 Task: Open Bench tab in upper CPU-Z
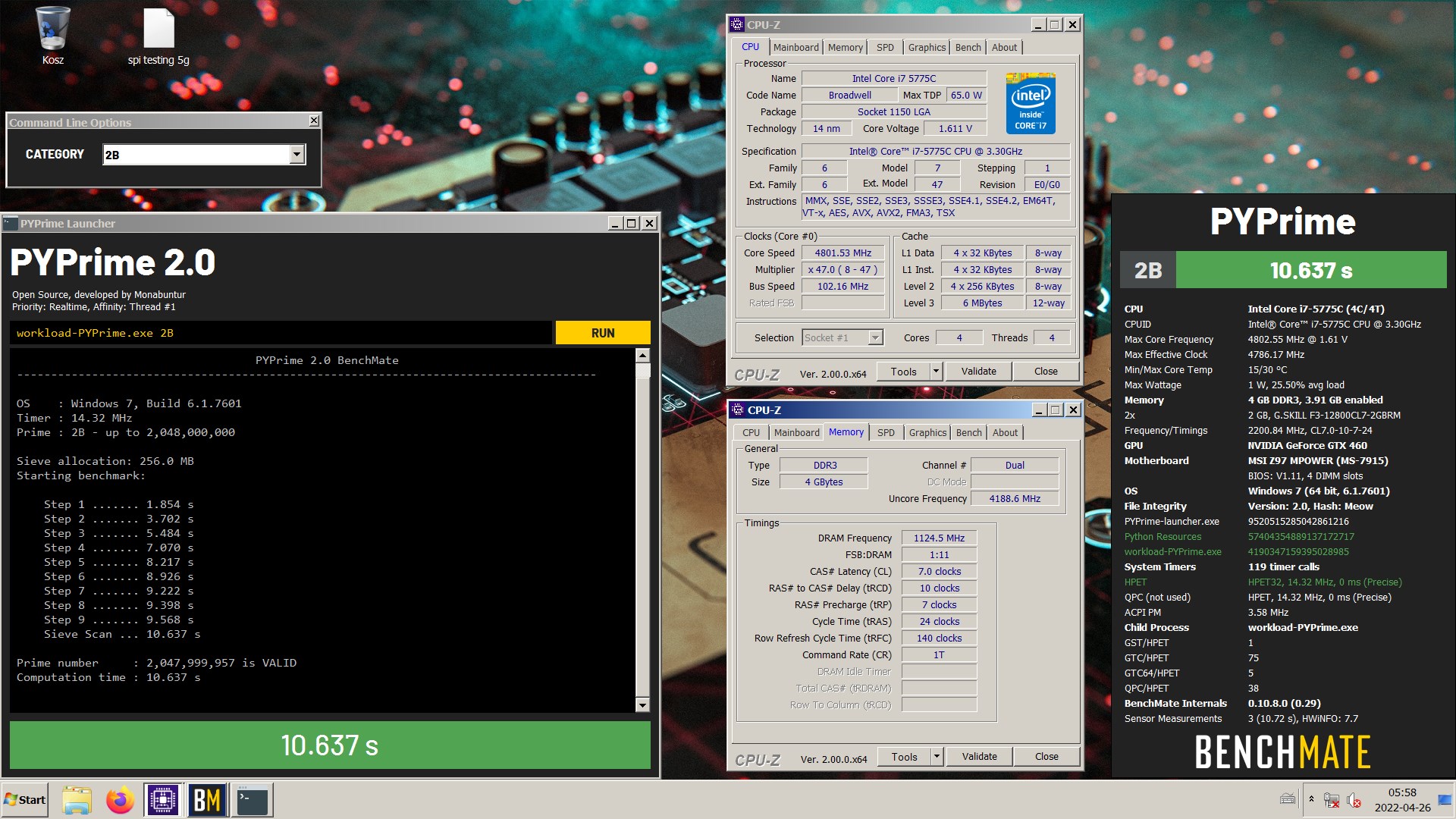[x=968, y=47]
